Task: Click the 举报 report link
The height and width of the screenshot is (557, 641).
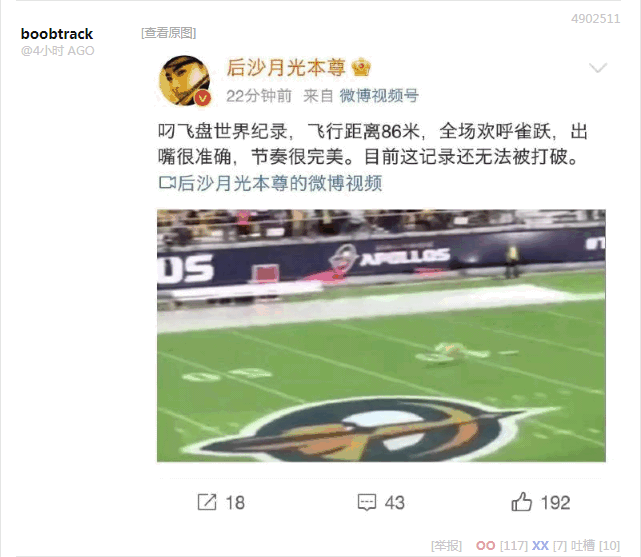Action: click(x=446, y=546)
